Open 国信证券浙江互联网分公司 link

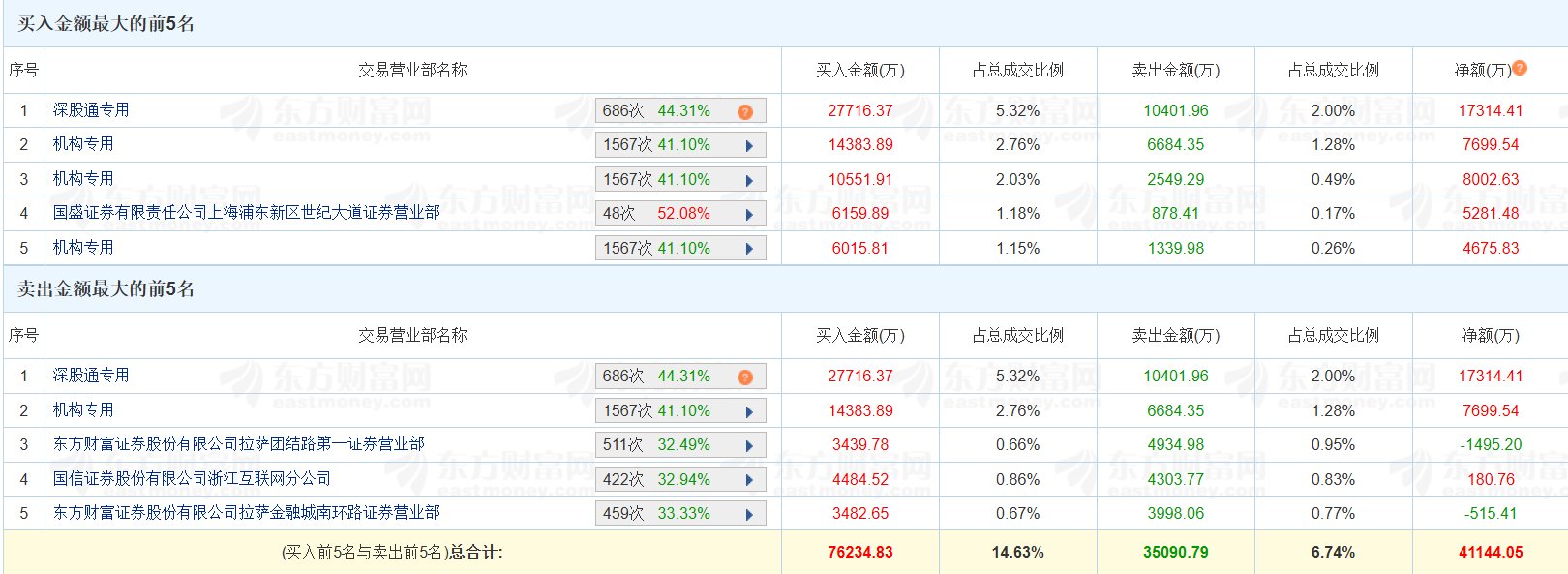point(192,479)
